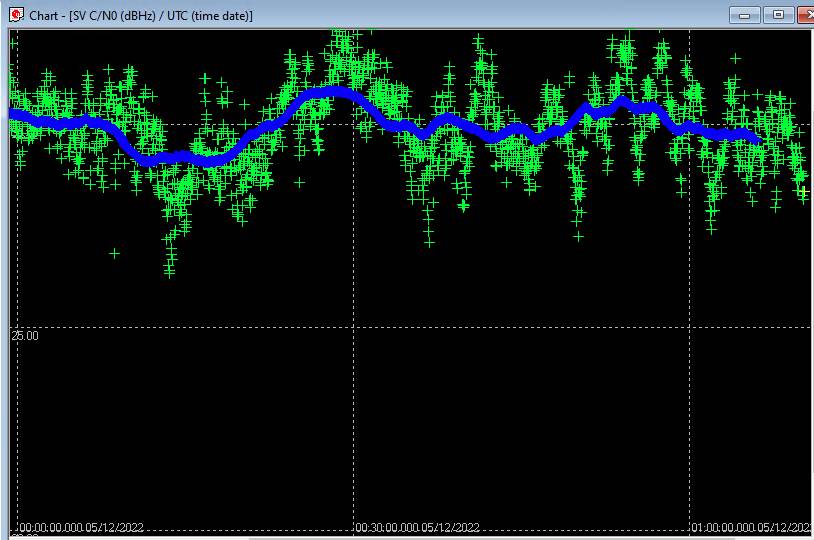Click the yellow marker at chart's right edge
This screenshot has width=814, height=540.
point(805,190)
